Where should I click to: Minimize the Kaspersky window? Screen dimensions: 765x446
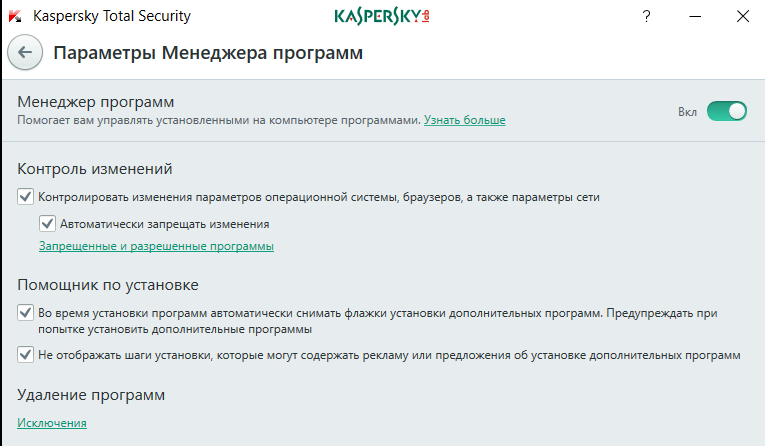click(x=695, y=17)
